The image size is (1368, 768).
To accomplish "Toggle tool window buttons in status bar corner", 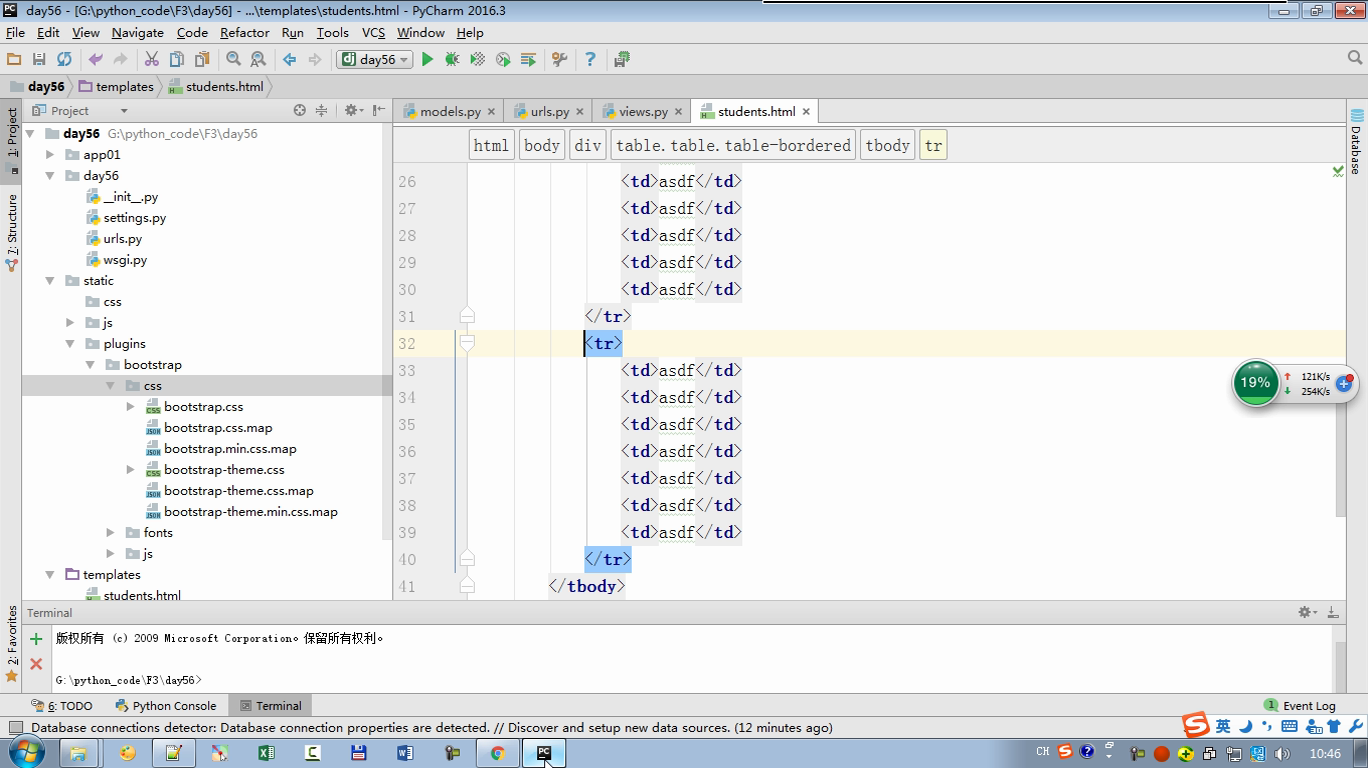I will tap(15, 728).
